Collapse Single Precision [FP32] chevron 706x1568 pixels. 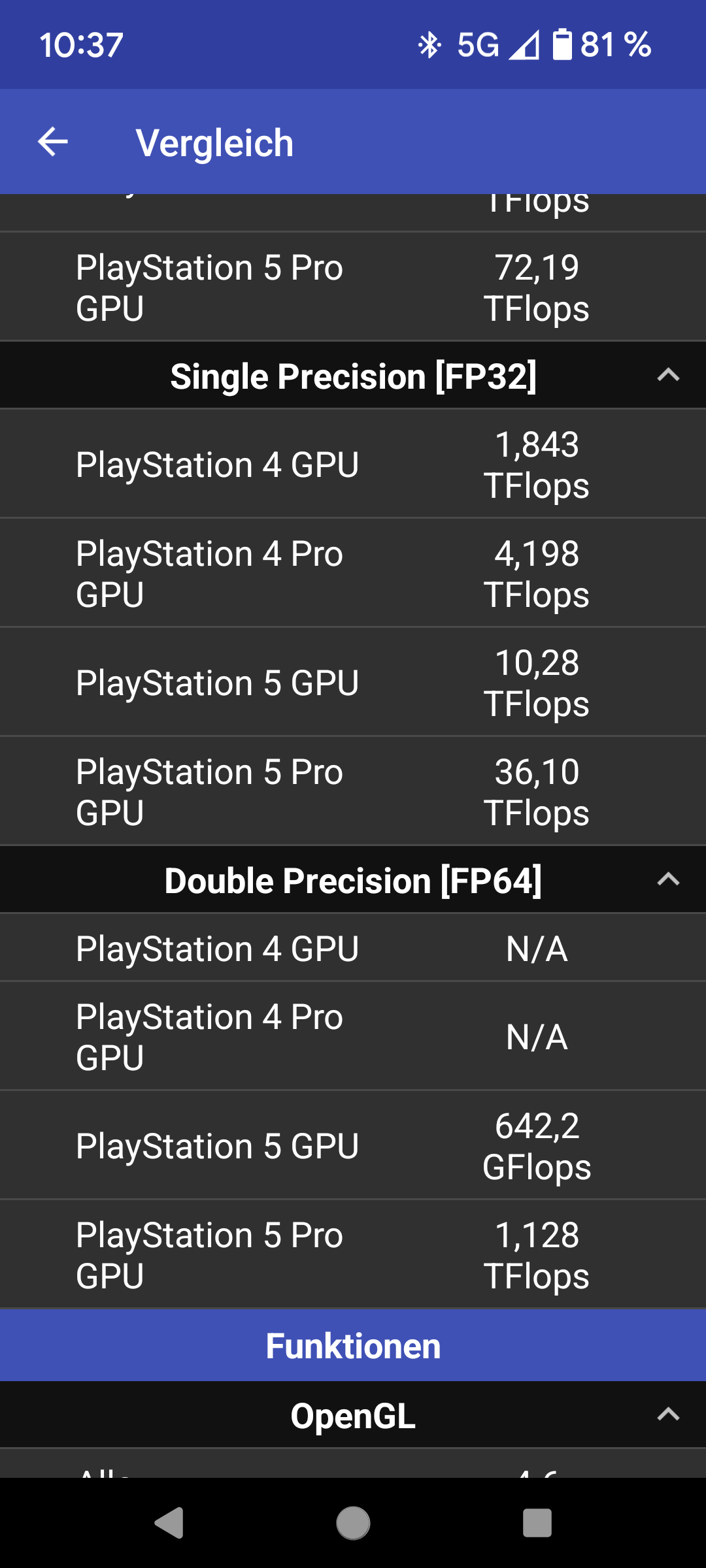668,376
